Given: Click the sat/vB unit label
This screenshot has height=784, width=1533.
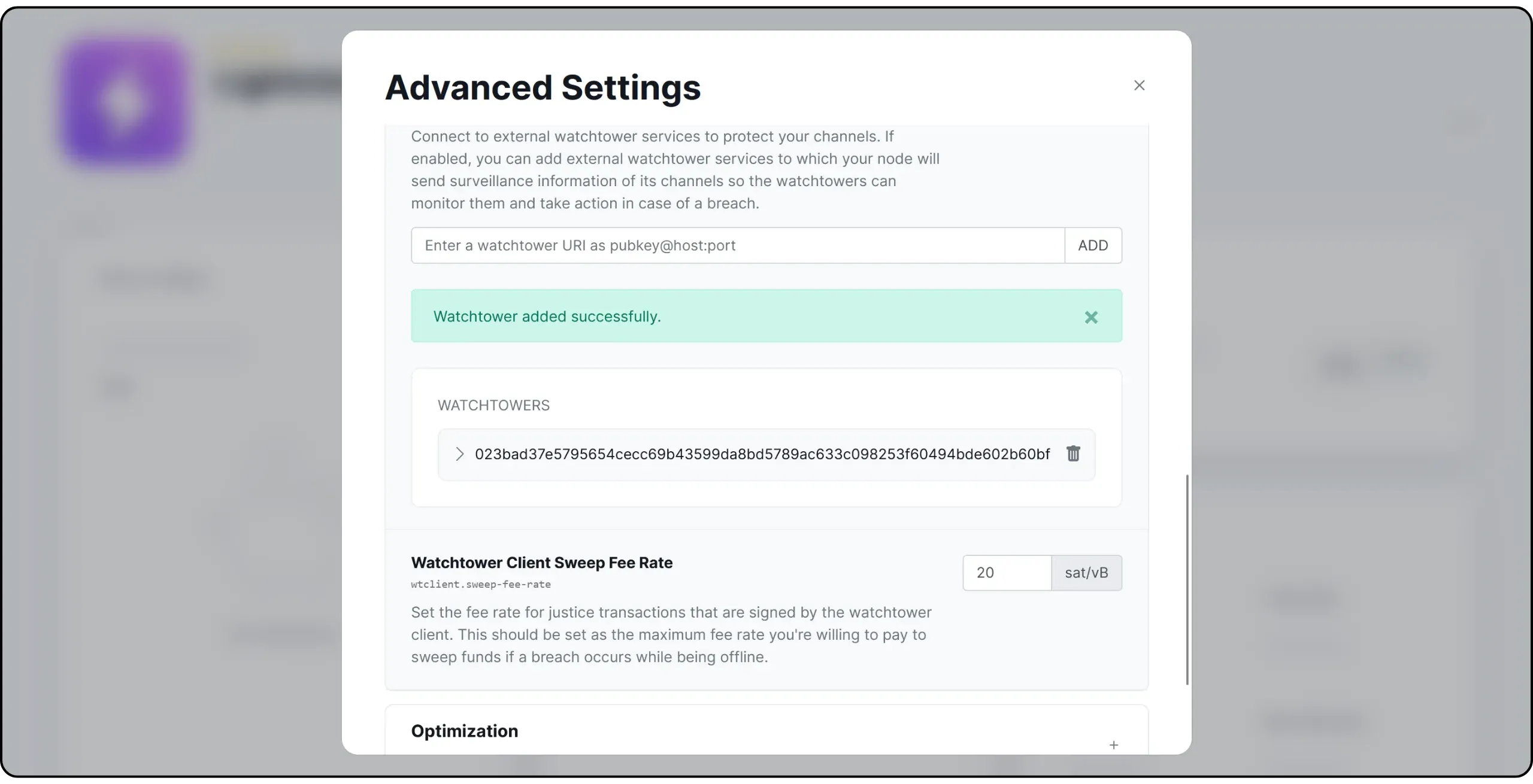Looking at the screenshot, I should [x=1086, y=573].
